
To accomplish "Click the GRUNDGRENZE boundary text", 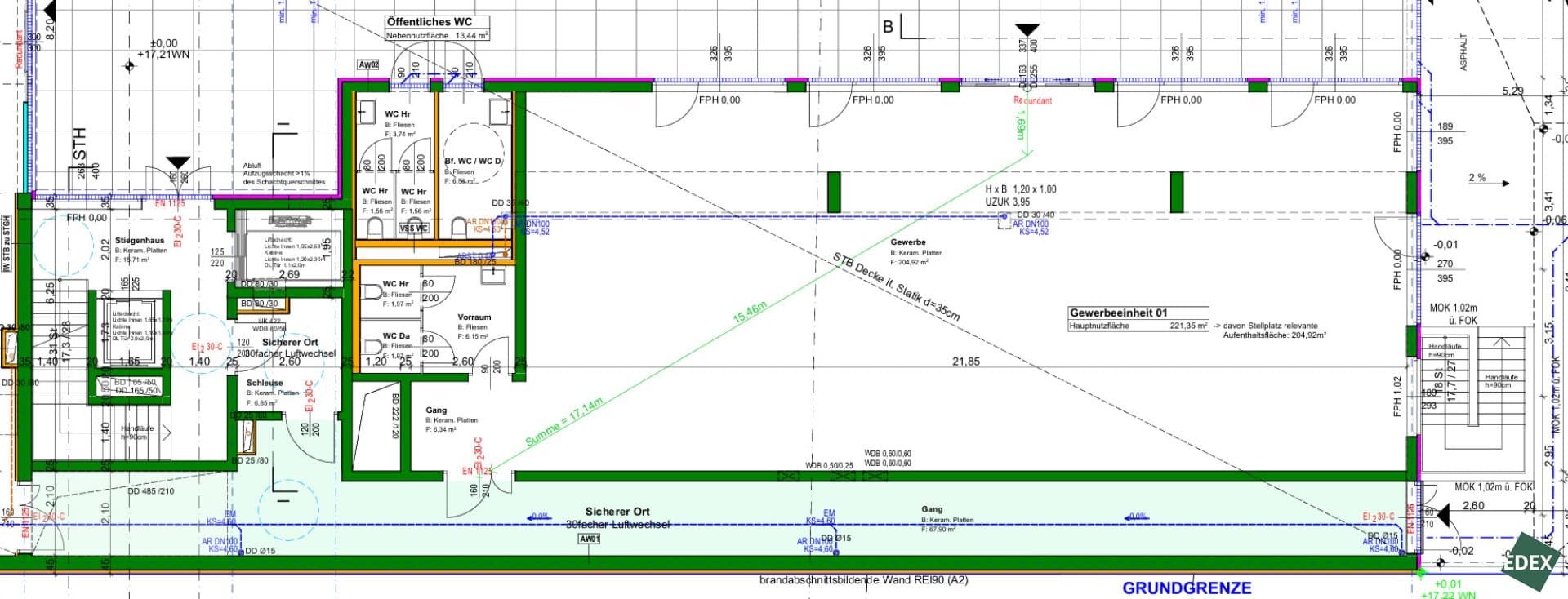I will [1187, 588].
